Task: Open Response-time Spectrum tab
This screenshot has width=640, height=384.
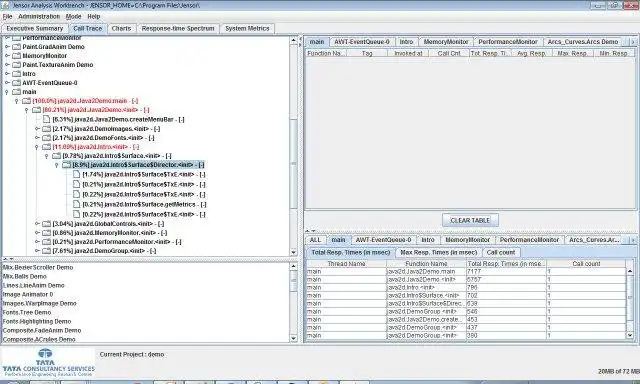Action: tap(178, 29)
